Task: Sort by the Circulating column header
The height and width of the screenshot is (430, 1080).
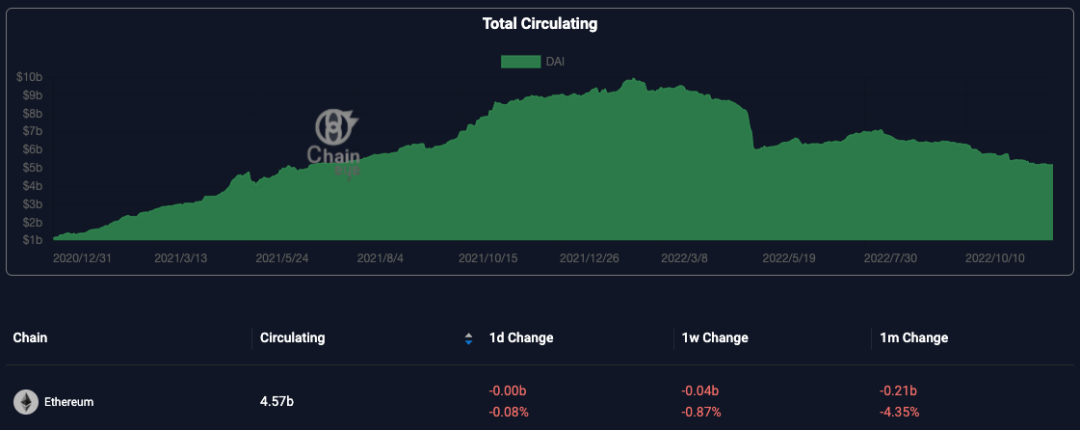Action: tap(292, 338)
